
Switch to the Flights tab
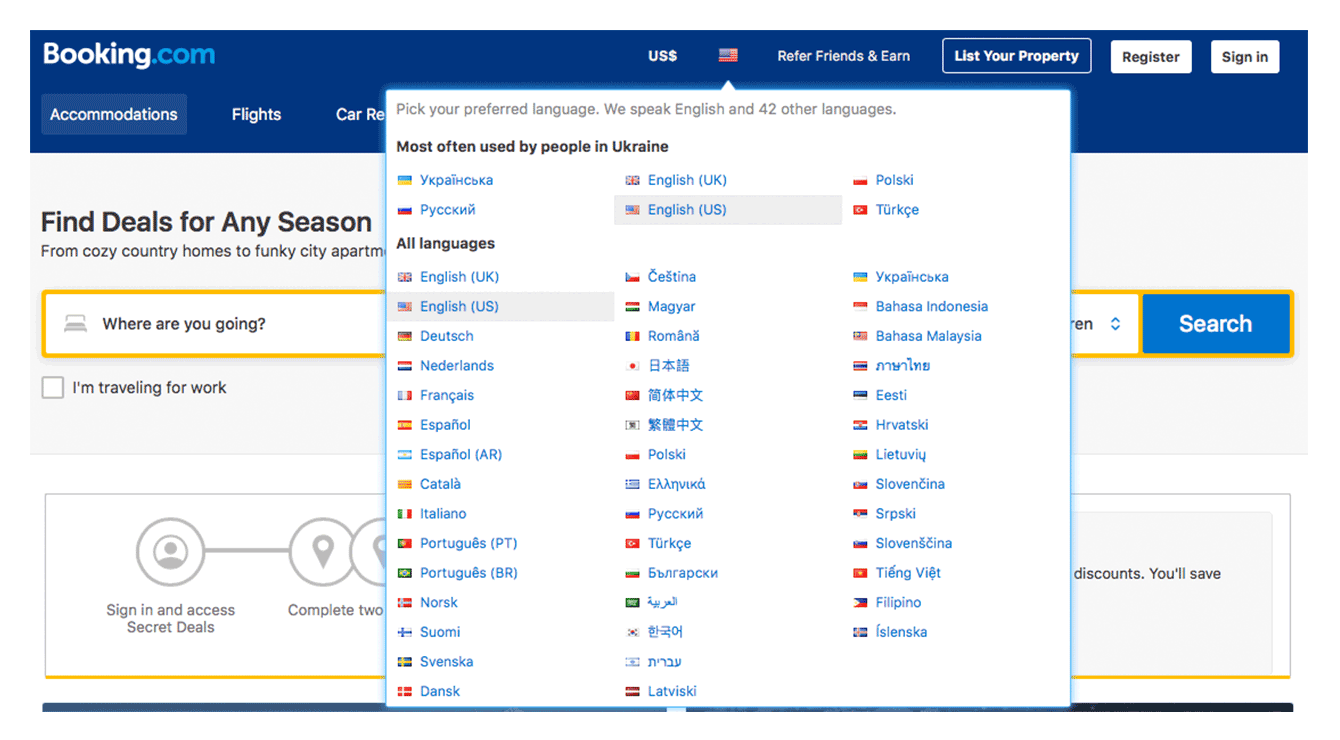point(256,114)
